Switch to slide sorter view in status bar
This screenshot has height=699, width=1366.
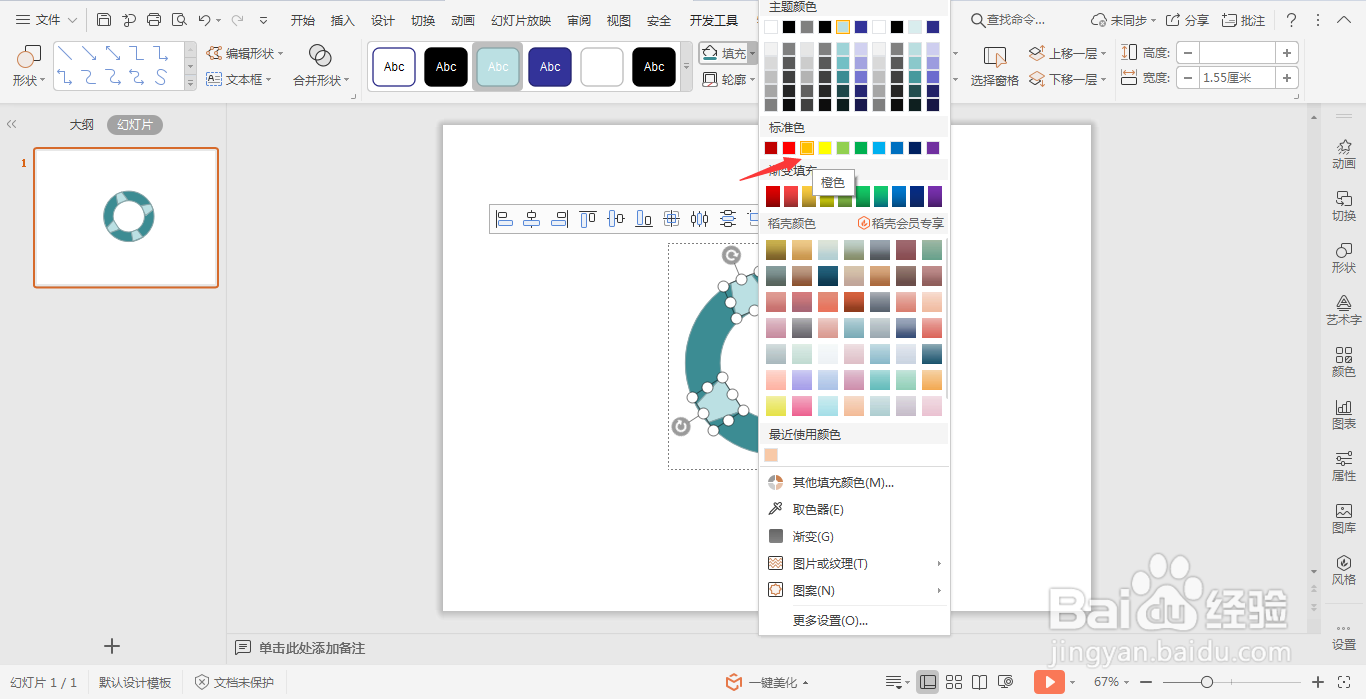pos(954,682)
